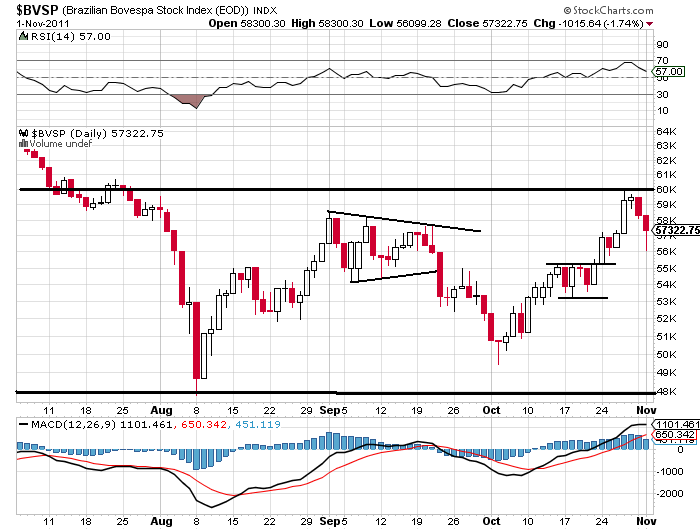Click the boxed 57.00 RSI value tag
This screenshot has width=700, height=530.
click(668, 71)
